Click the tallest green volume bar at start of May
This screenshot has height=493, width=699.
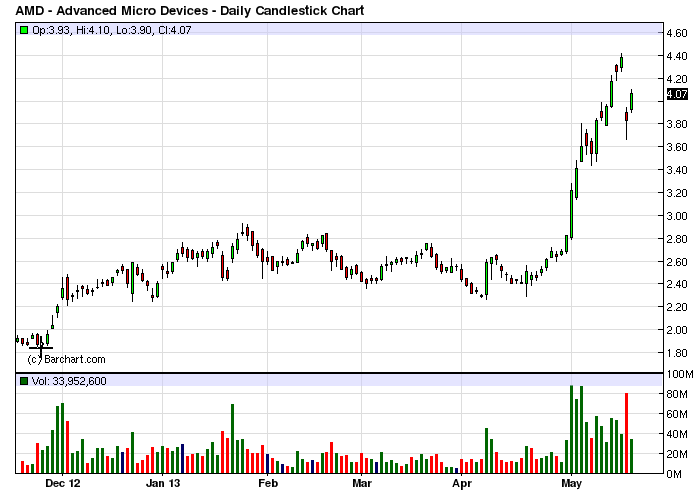coord(572,429)
